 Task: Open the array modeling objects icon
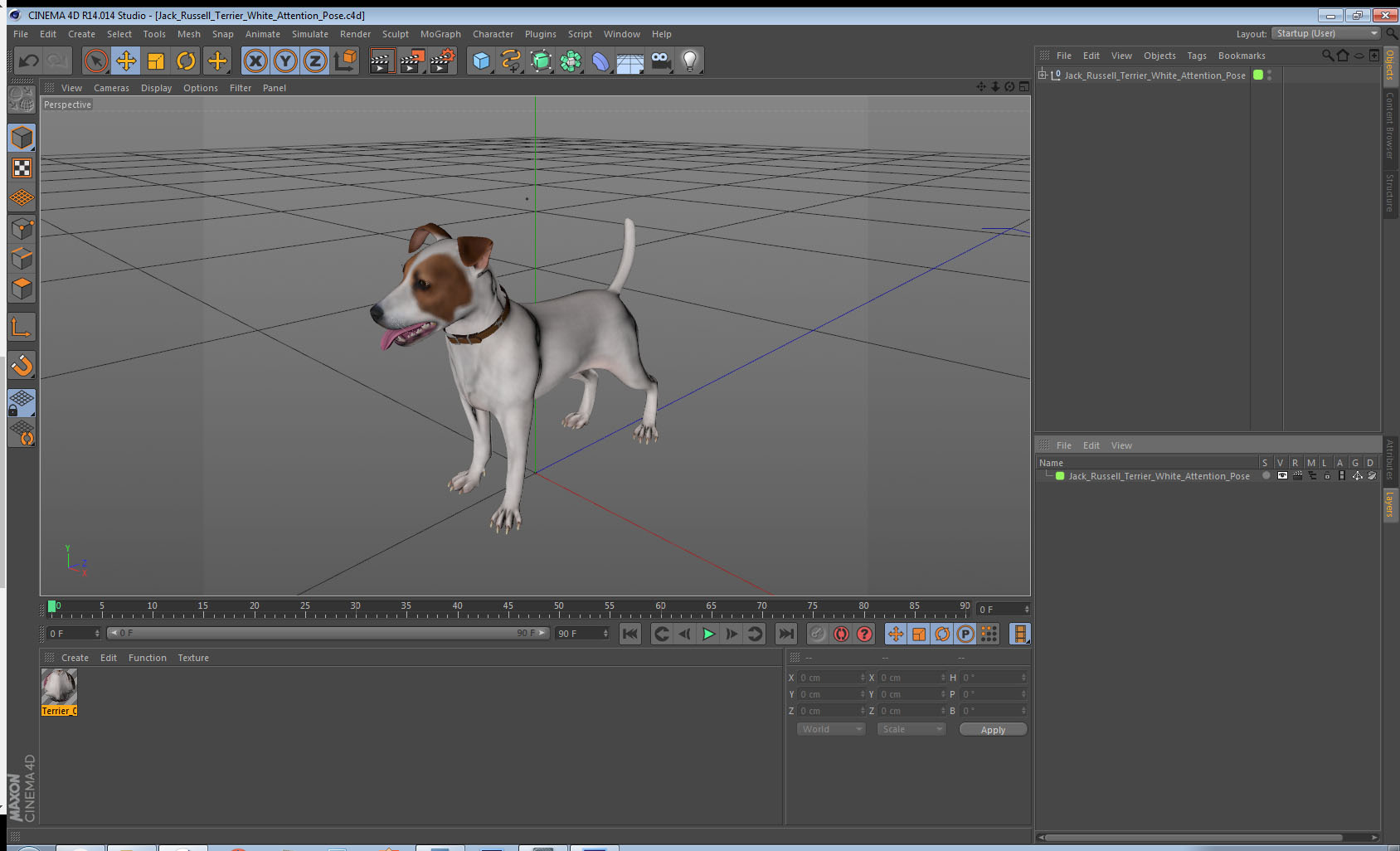571,61
